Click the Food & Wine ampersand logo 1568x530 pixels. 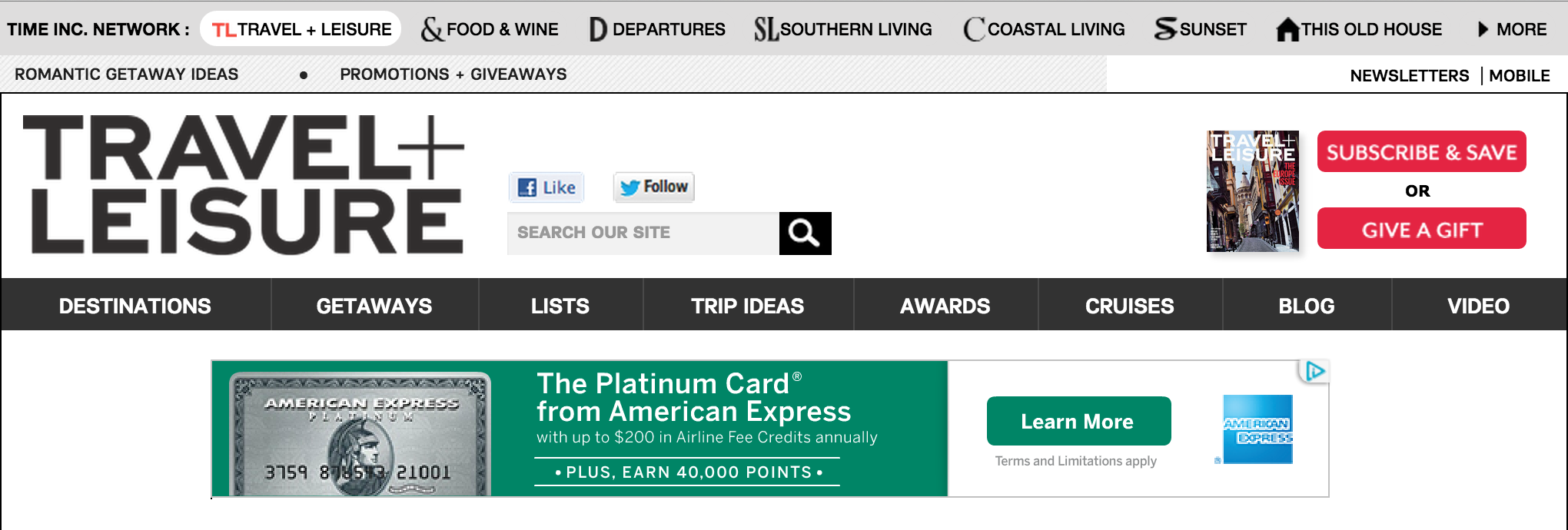(x=432, y=29)
